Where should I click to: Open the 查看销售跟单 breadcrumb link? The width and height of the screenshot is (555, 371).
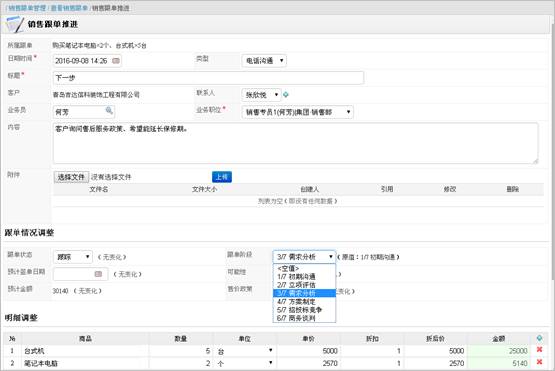(69, 8)
